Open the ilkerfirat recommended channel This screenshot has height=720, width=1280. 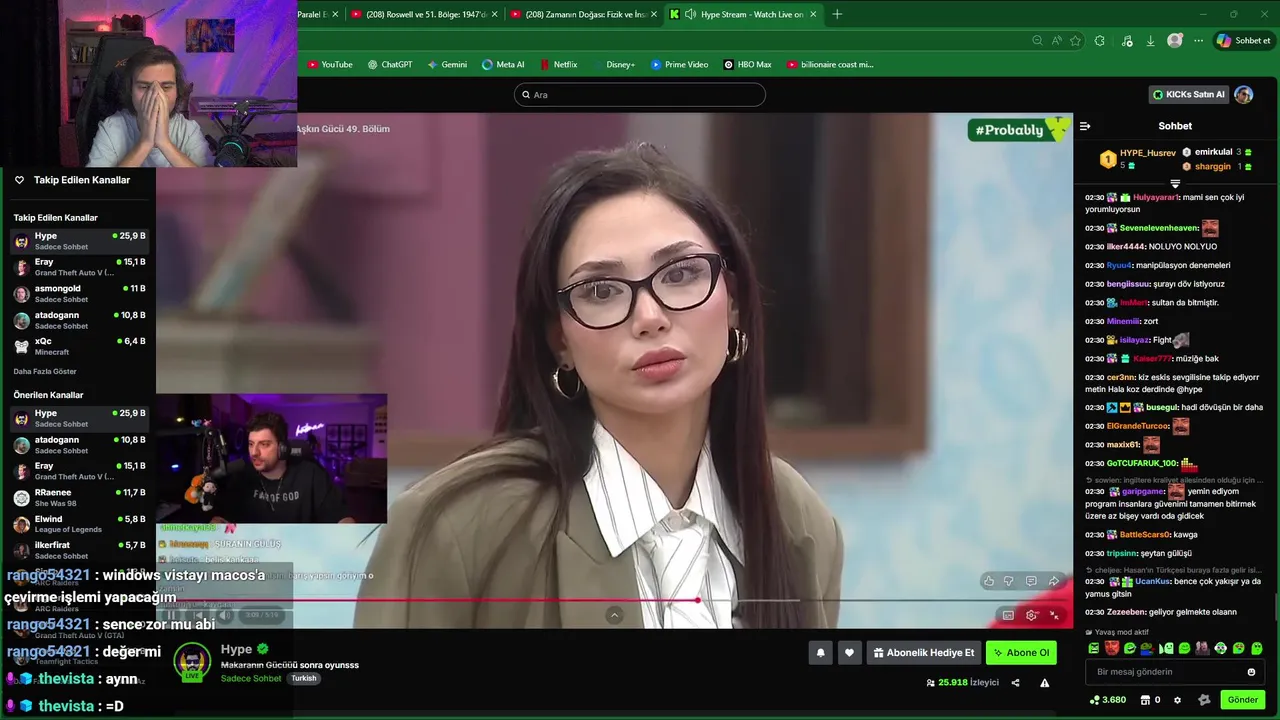tap(80, 550)
